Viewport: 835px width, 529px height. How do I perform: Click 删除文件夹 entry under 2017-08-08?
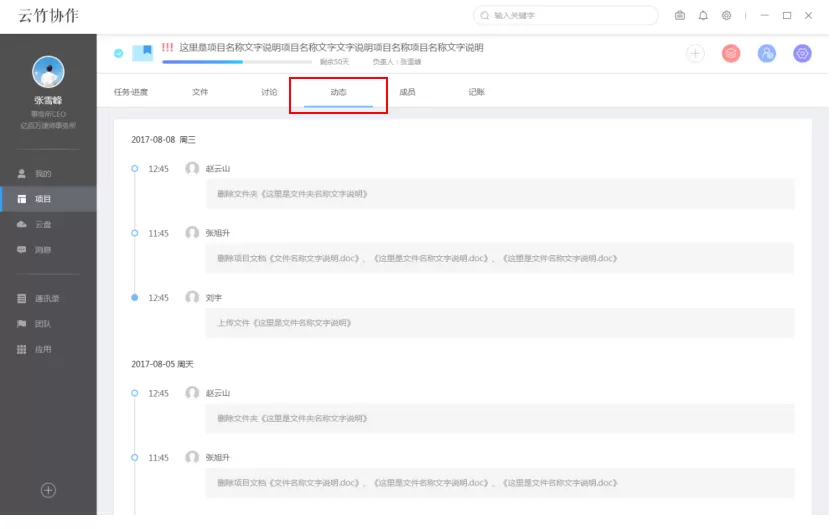500,194
